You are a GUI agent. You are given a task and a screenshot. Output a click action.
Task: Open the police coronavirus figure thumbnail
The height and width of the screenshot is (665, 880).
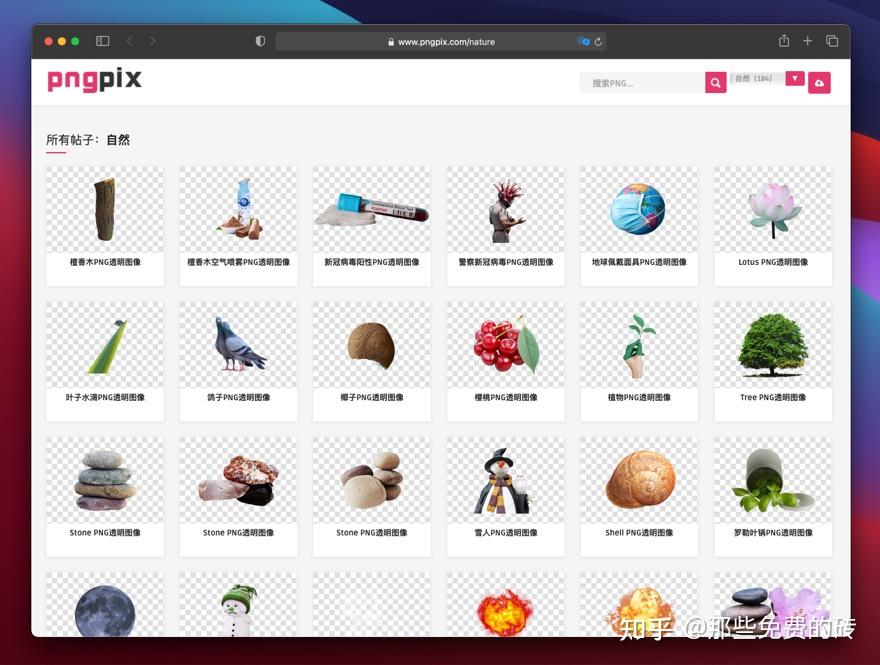(x=506, y=209)
